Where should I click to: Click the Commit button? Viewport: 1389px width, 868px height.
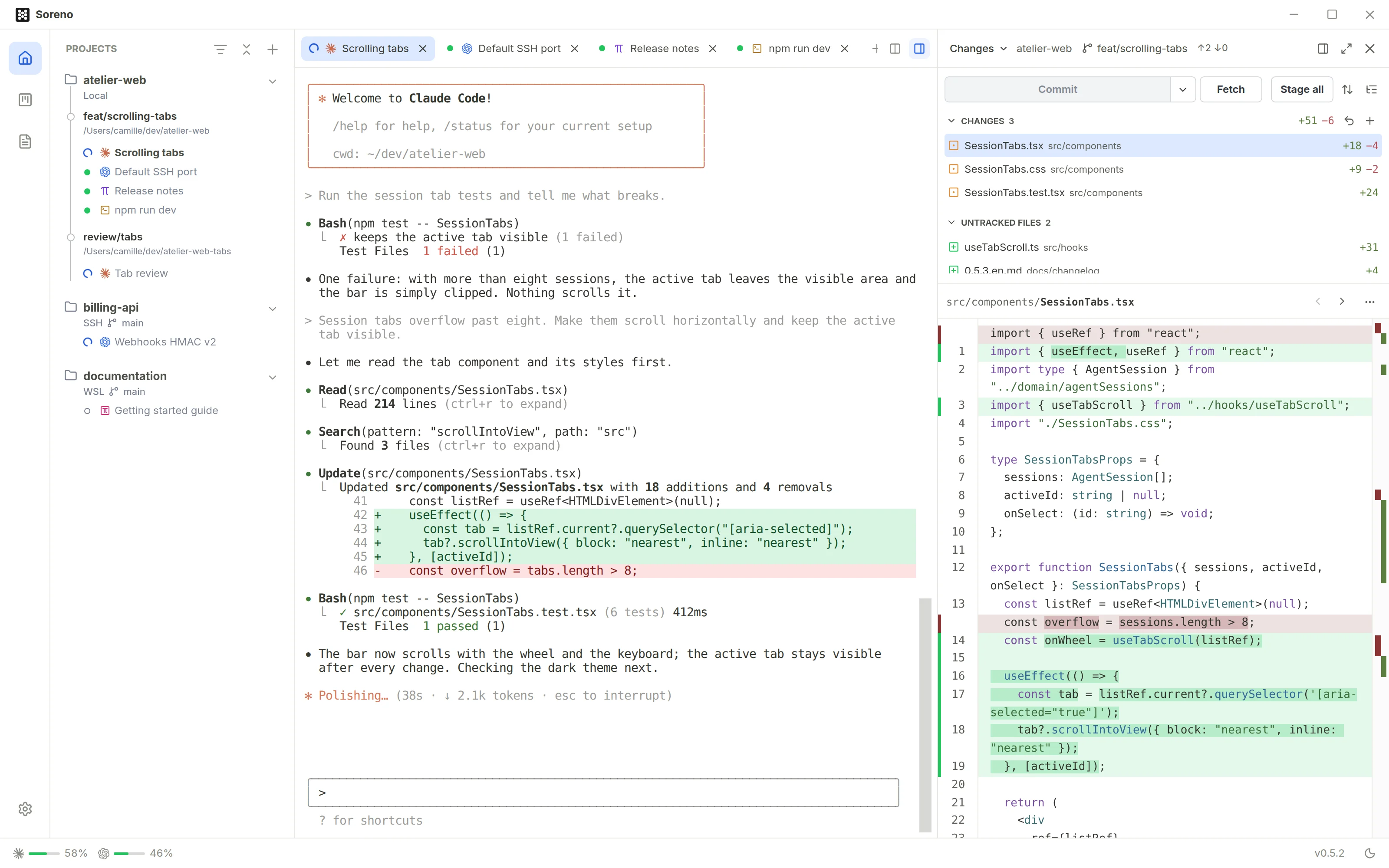1057,89
